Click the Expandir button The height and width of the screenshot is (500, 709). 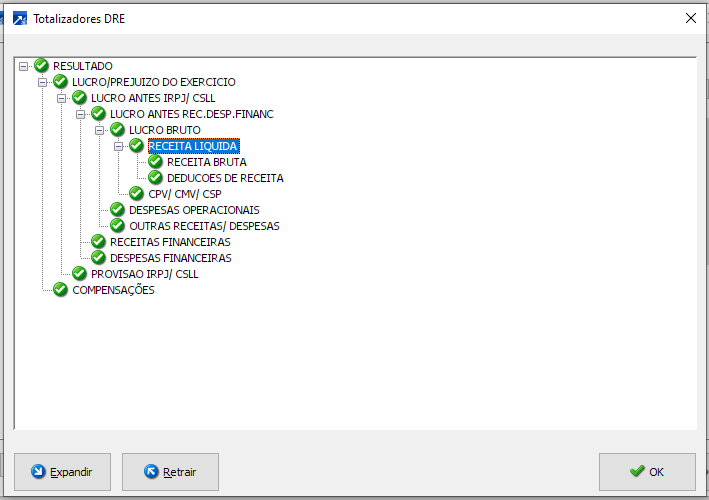62,472
